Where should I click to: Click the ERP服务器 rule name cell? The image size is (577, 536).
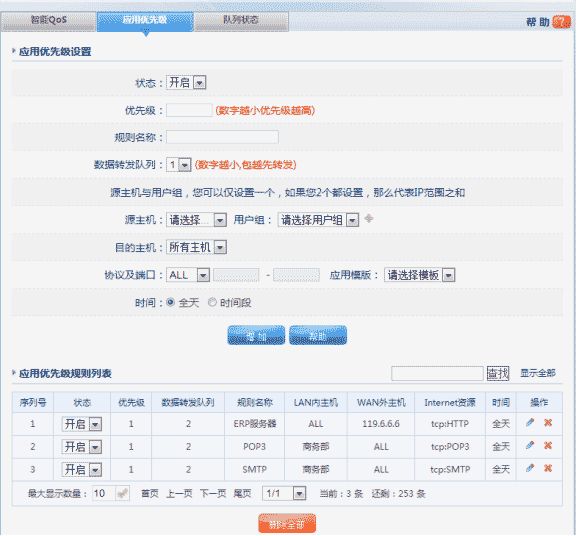click(x=255, y=424)
